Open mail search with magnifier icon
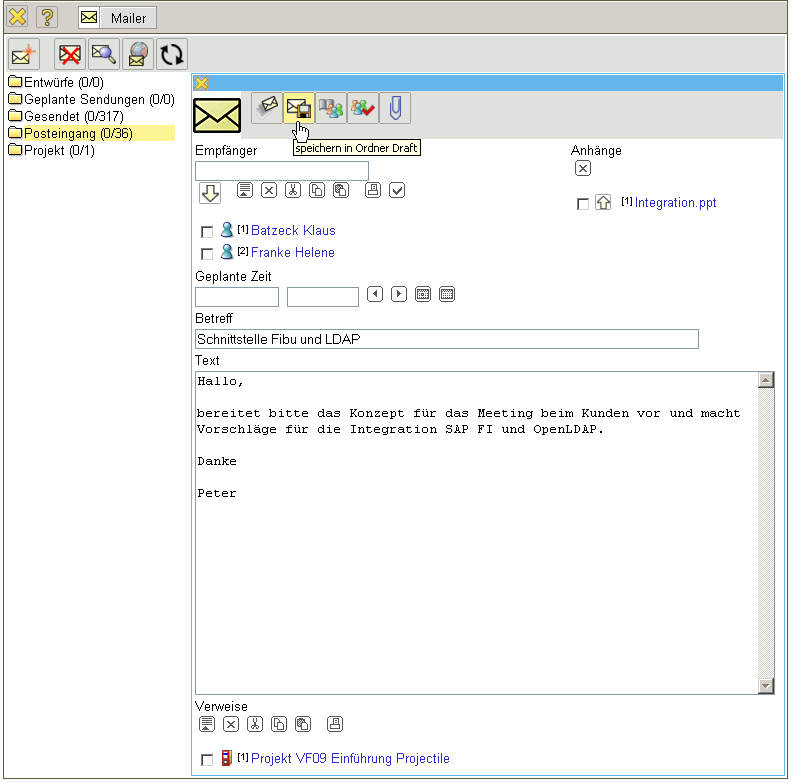The height and width of the screenshot is (783, 791). click(104, 54)
